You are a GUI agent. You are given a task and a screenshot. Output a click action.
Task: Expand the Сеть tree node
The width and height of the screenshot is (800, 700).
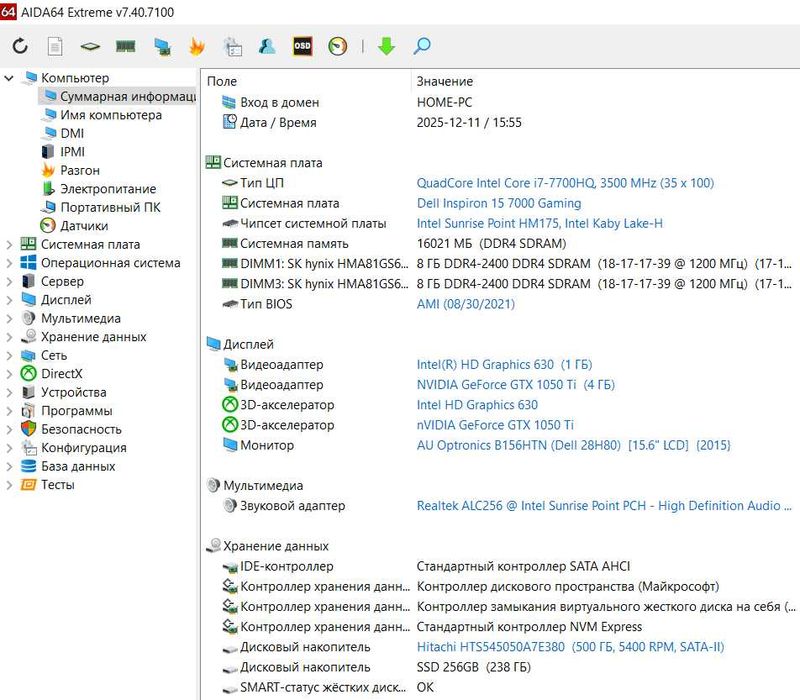click(9, 355)
